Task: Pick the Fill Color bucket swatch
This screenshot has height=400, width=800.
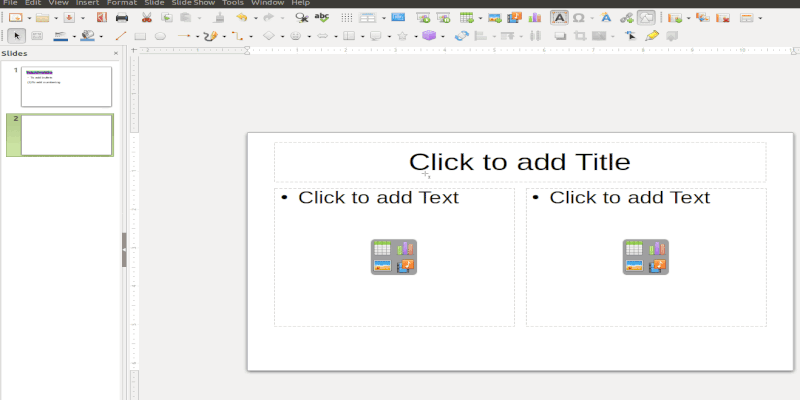Action: tap(88, 36)
